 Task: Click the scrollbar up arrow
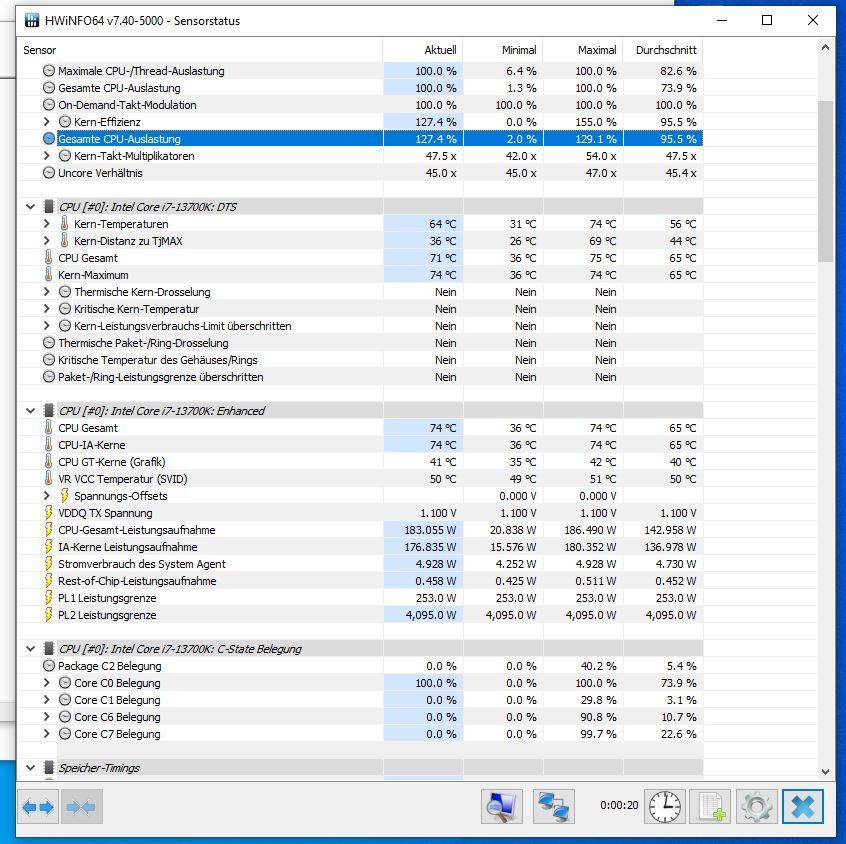click(825, 47)
